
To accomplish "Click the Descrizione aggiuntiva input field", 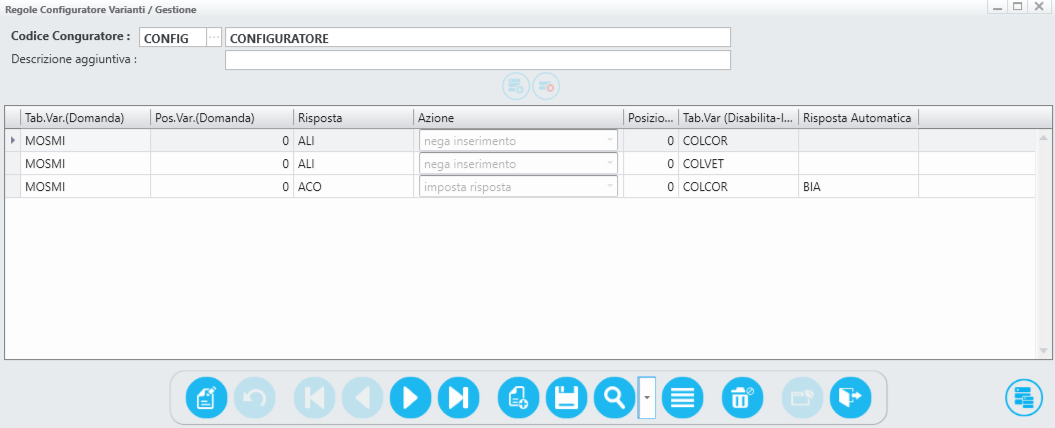I will [x=478, y=60].
